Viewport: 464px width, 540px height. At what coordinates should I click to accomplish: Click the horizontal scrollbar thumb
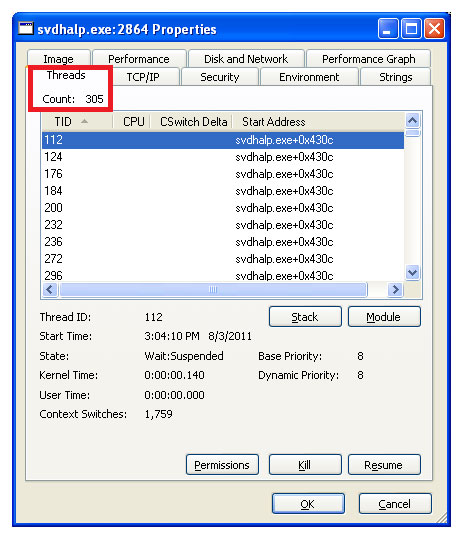coord(213,290)
